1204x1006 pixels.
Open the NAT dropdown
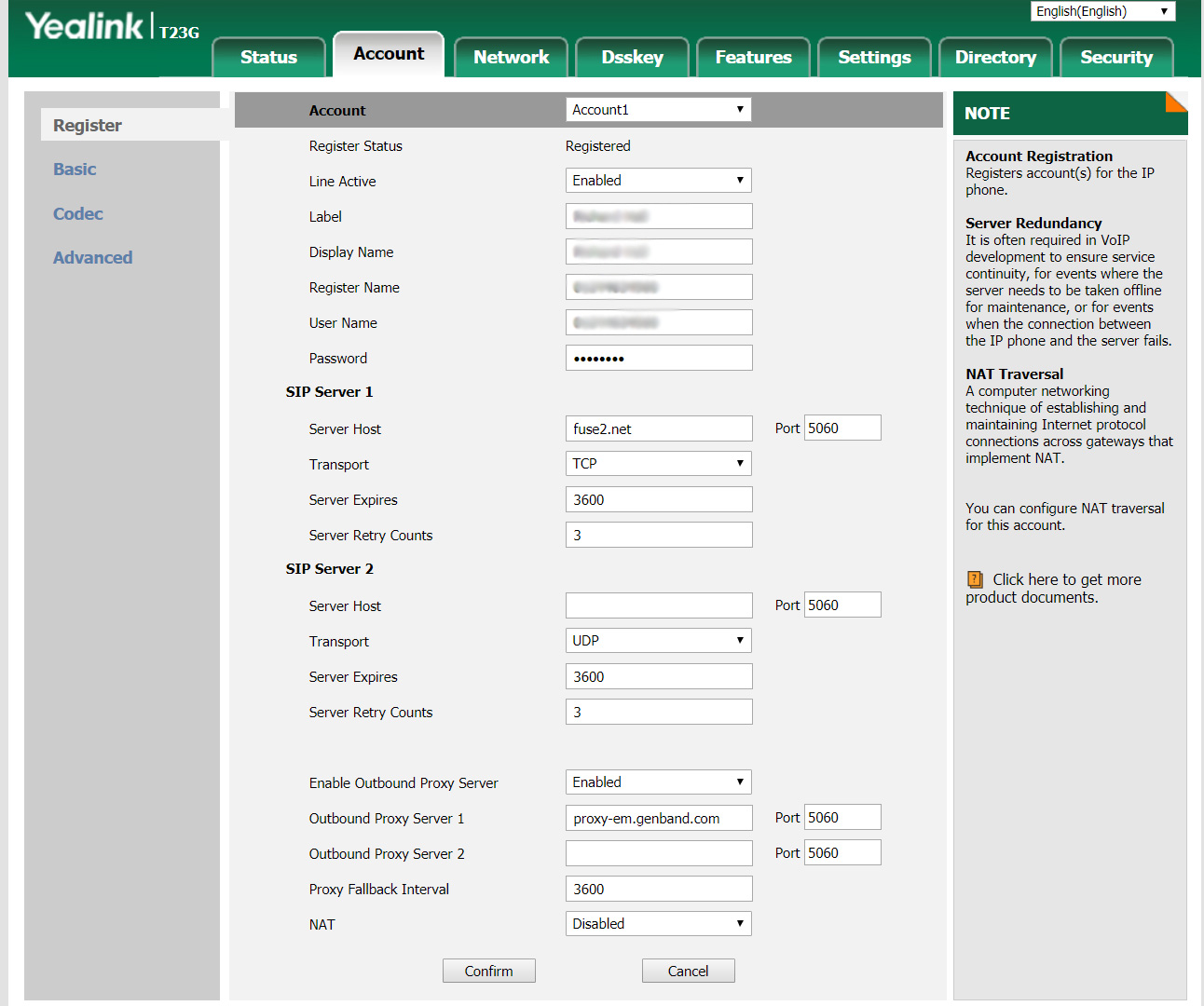(x=658, y=924)
